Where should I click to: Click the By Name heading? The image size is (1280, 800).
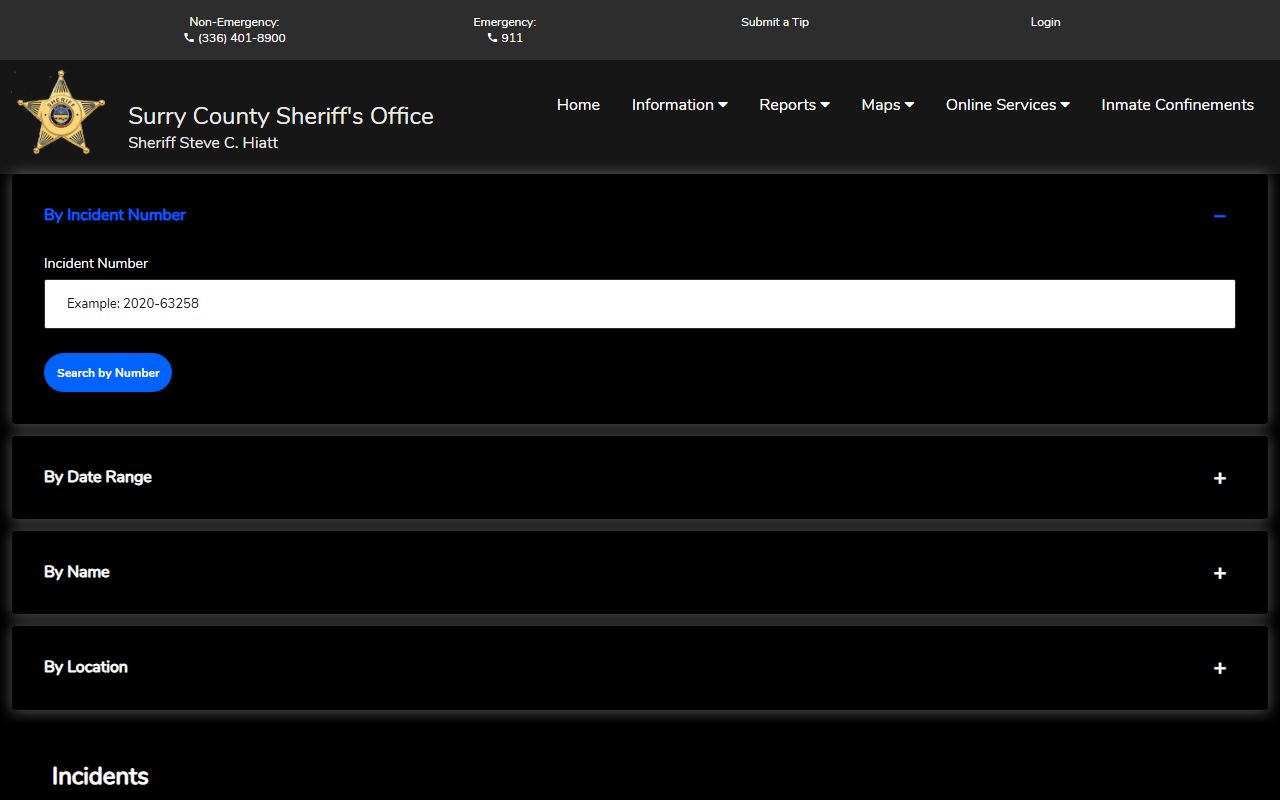click(x=77, y=572)
